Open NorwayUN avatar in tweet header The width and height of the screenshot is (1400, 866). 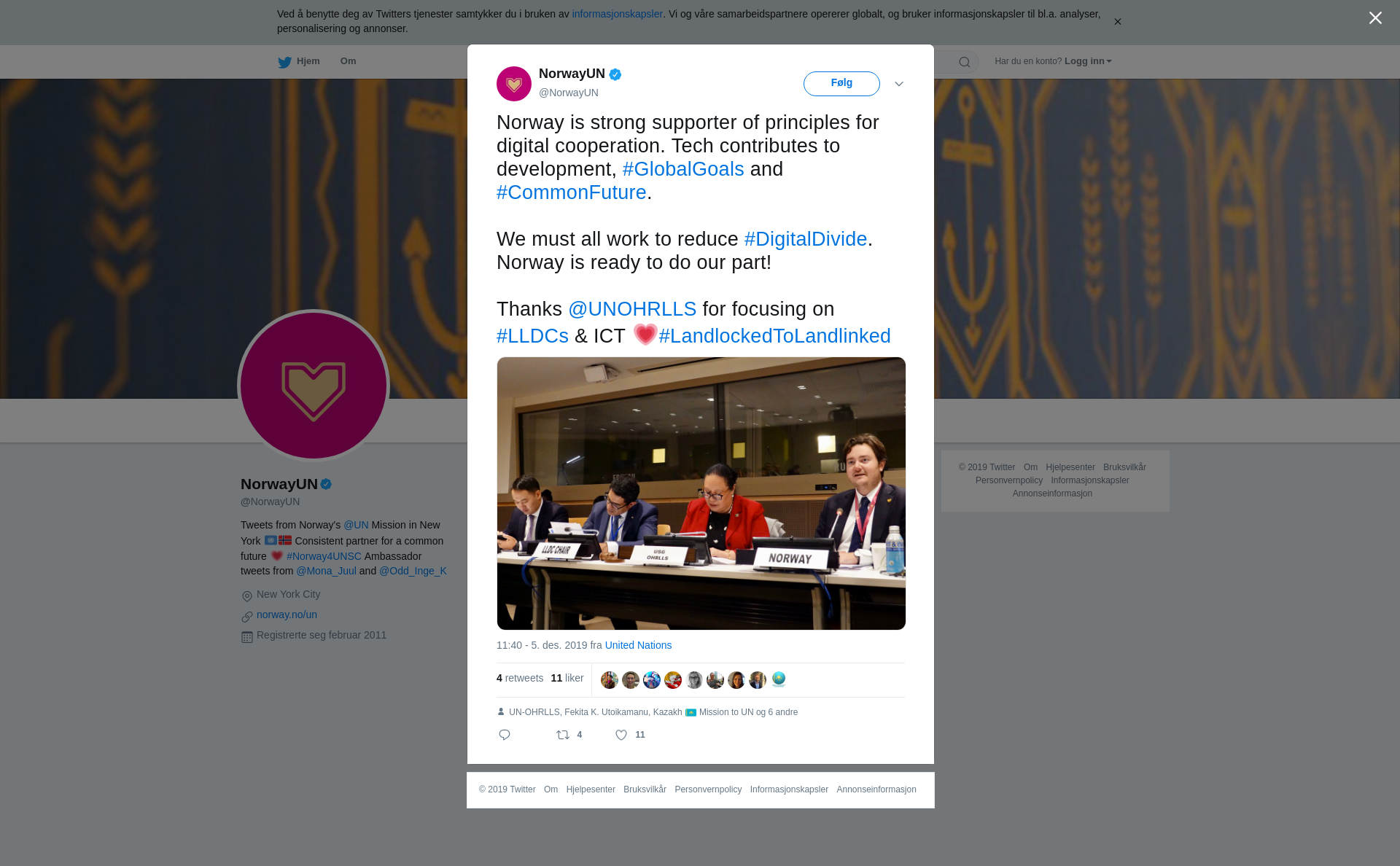514,84
